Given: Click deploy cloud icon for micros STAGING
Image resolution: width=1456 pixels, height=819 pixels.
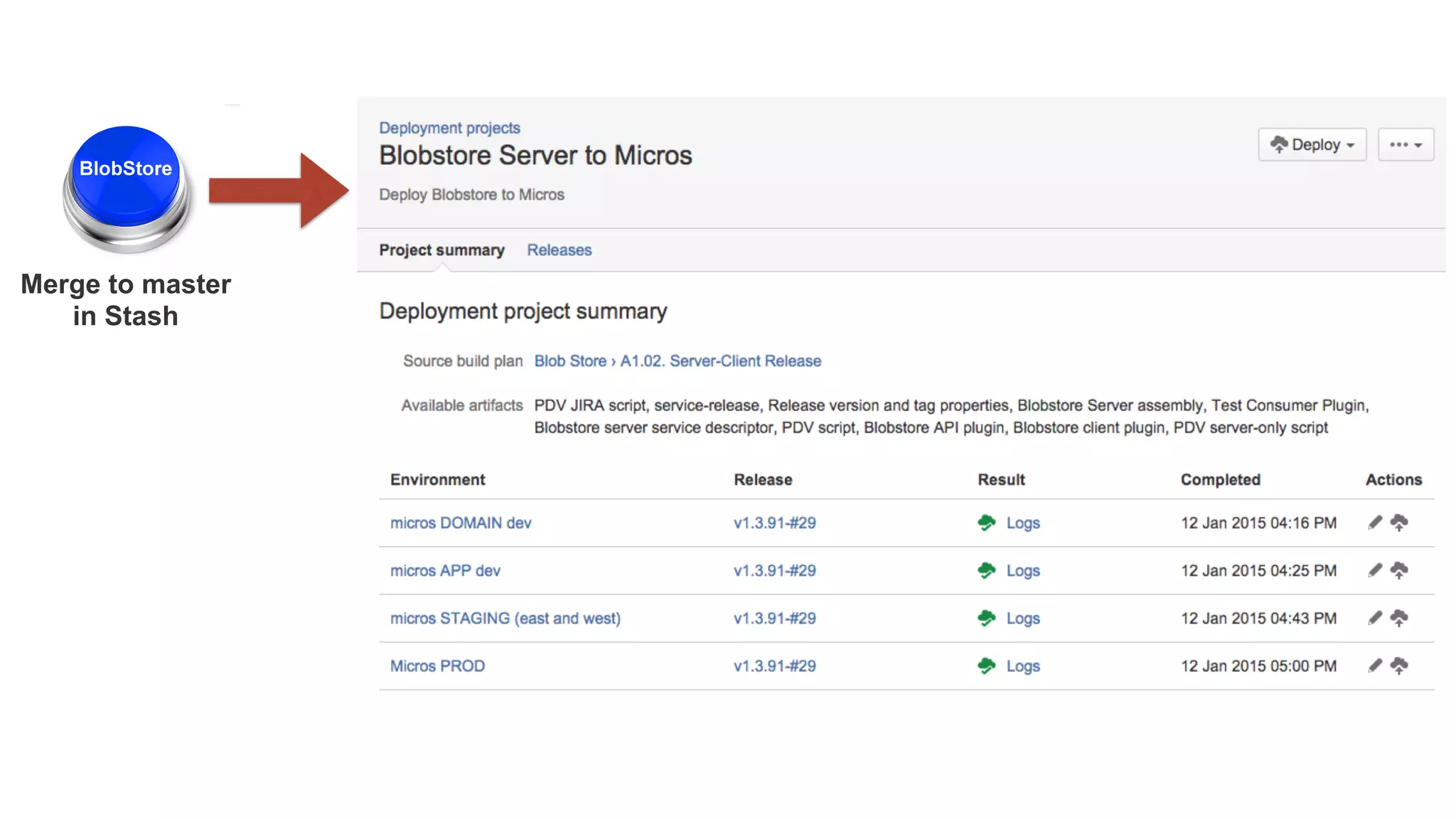Looking at the screenshot, I should [1399, 618].
